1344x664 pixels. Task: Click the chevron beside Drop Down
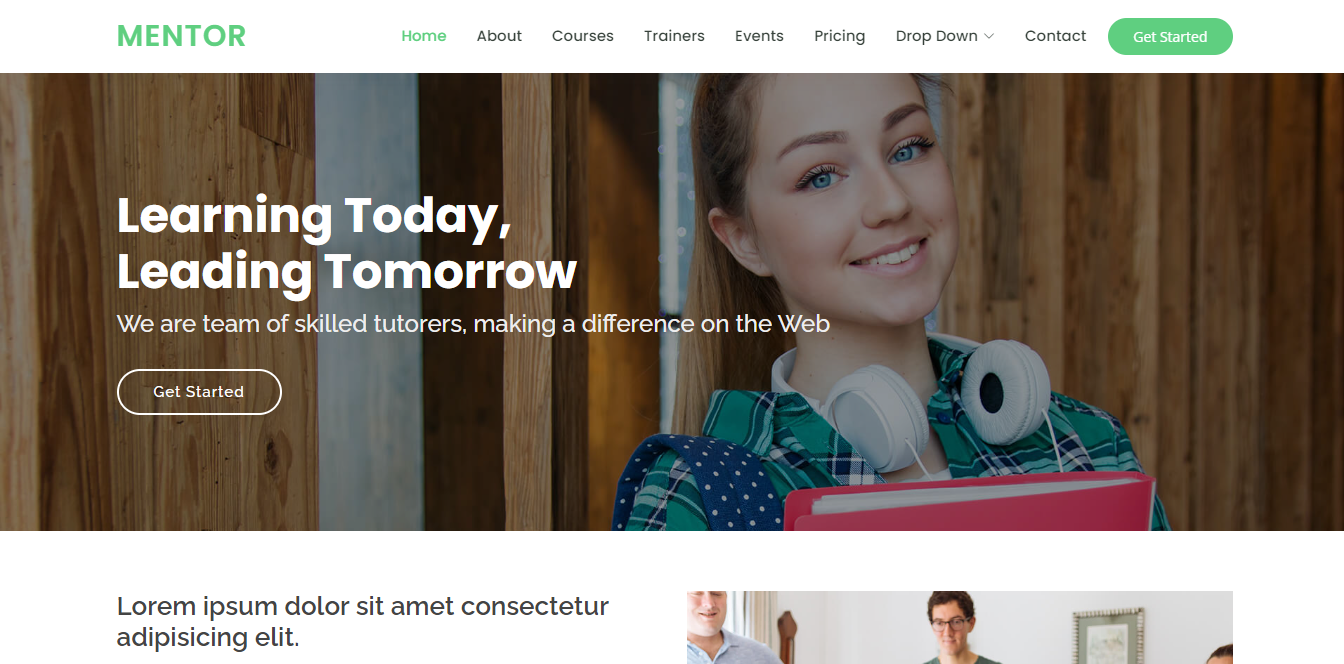(x=989, y=37)
